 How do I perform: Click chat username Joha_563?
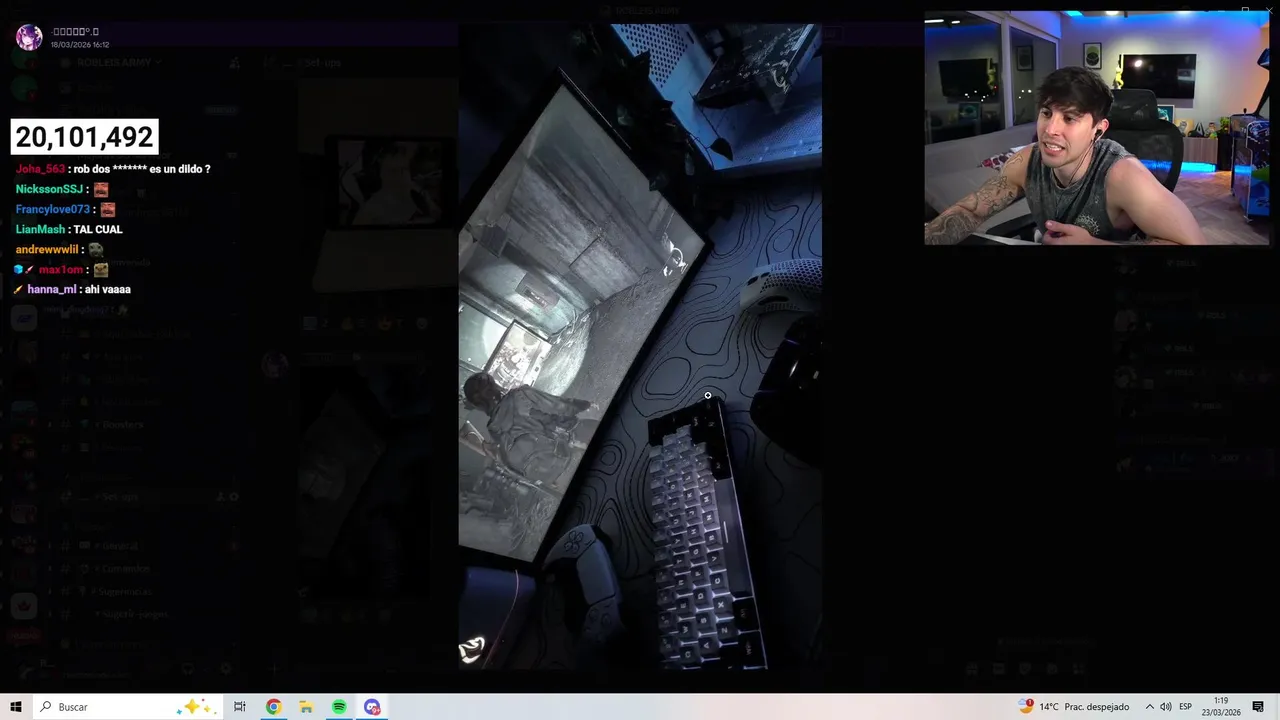coord(40,169)
